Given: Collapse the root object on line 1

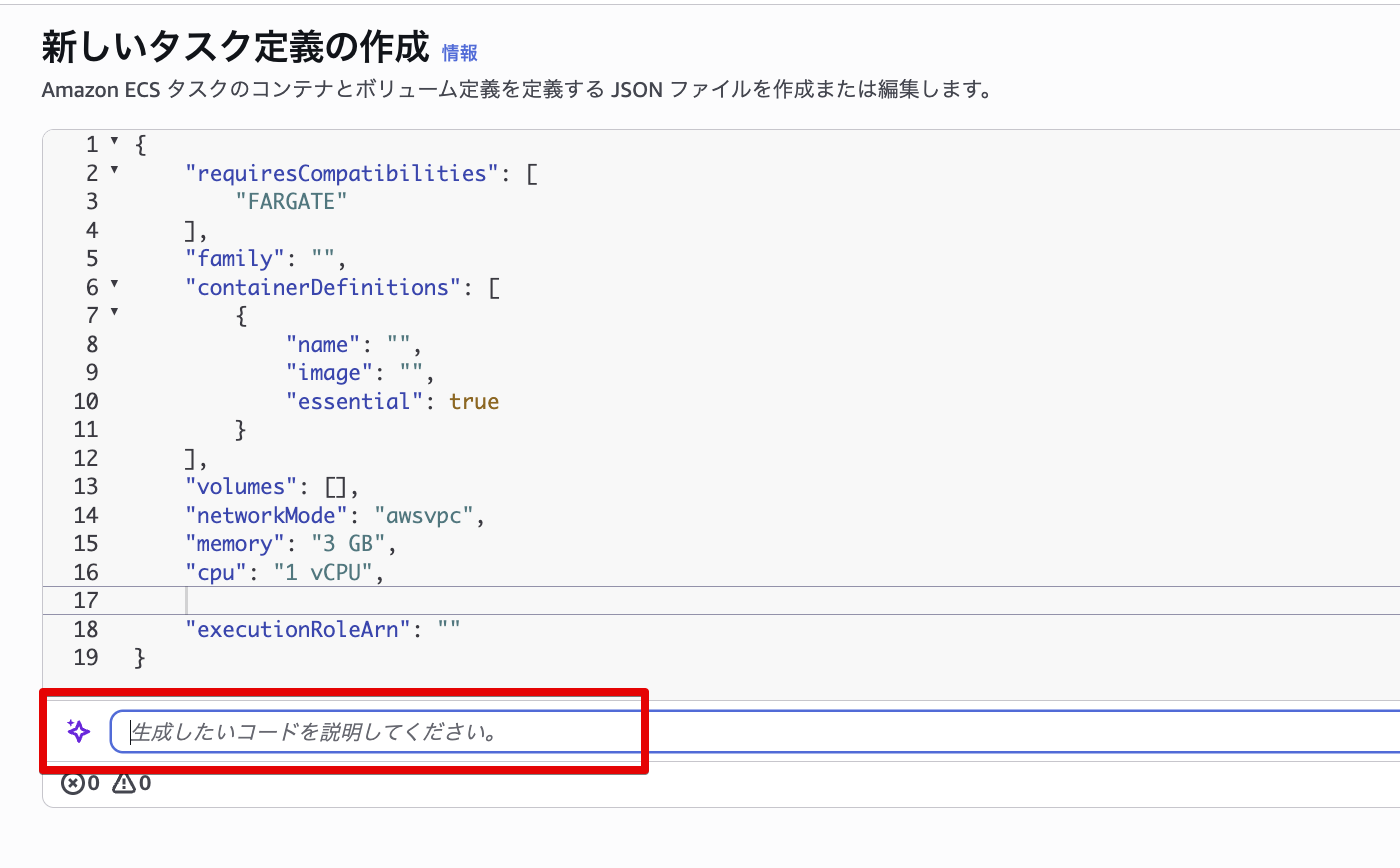Looking at the screenshot, I should [114, 141].
